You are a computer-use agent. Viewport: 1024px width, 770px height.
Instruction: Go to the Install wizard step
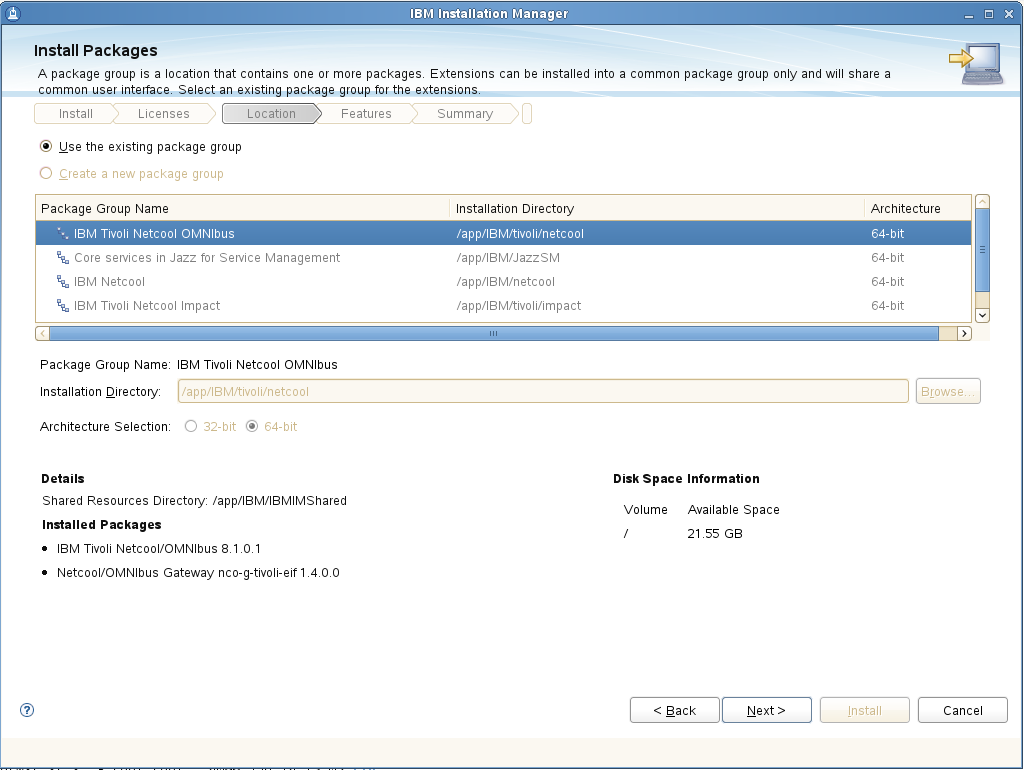(76, 114)
